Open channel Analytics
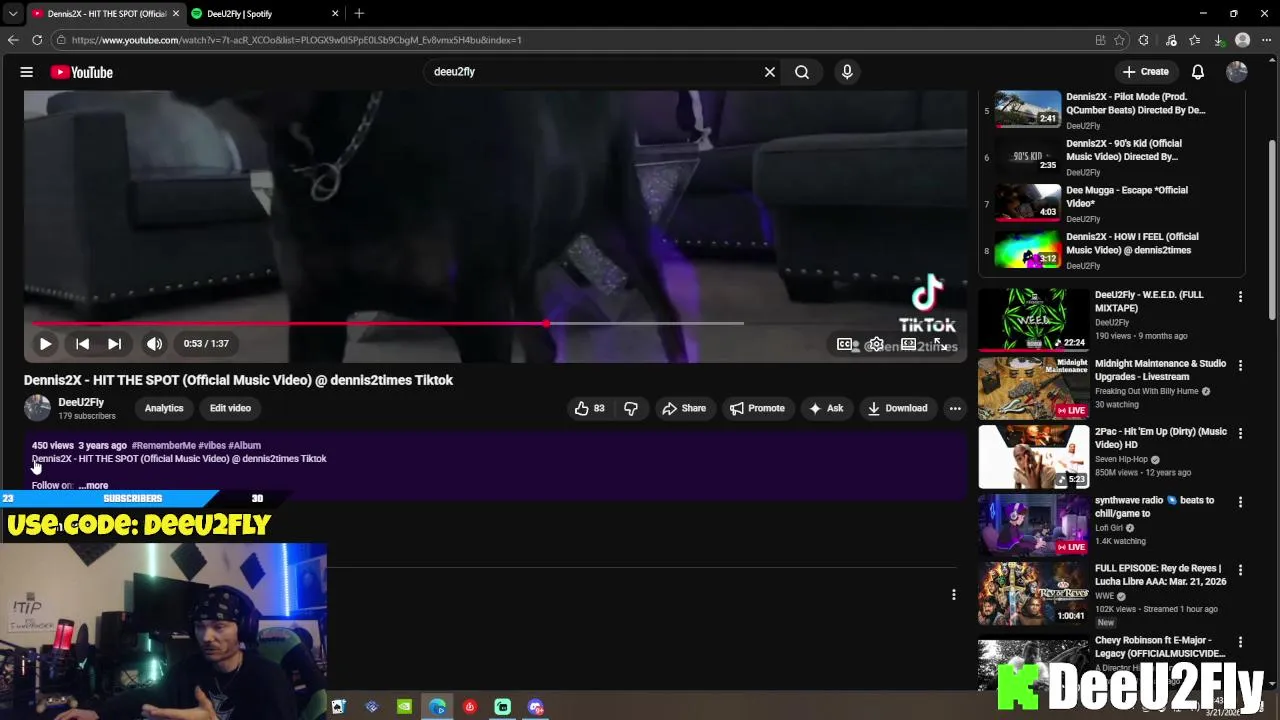This screenshot has height=720, width=1280. (x=164, y=408)
